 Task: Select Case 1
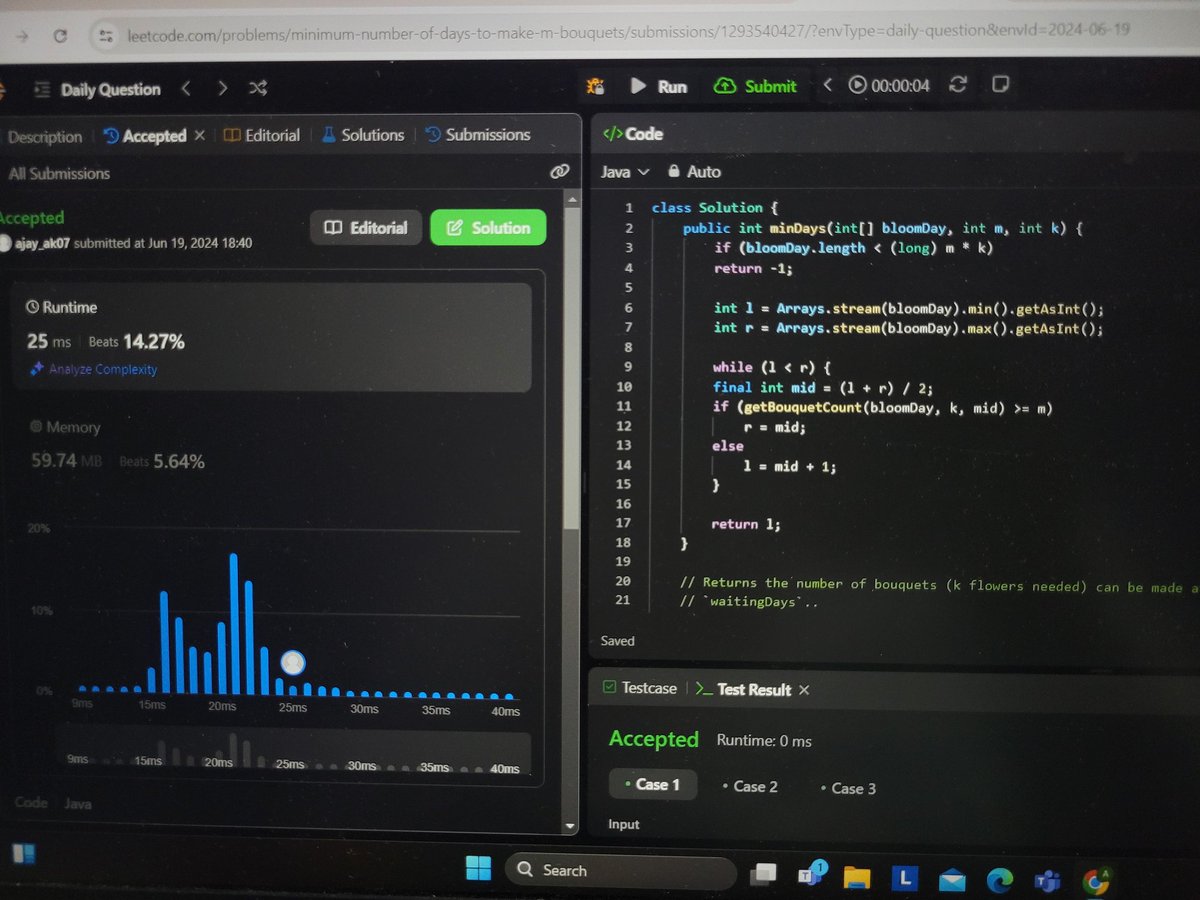pos(653,785)
